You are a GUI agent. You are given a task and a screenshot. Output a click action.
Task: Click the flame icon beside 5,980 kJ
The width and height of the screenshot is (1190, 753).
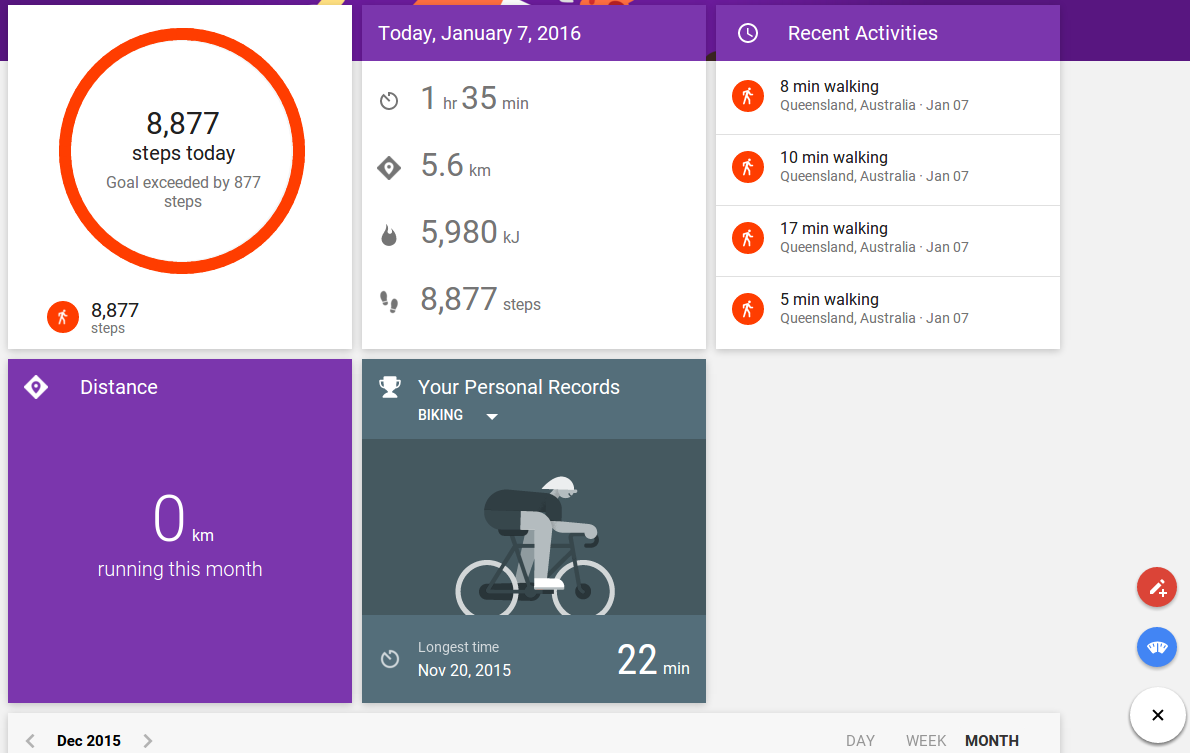click(389, 235)
